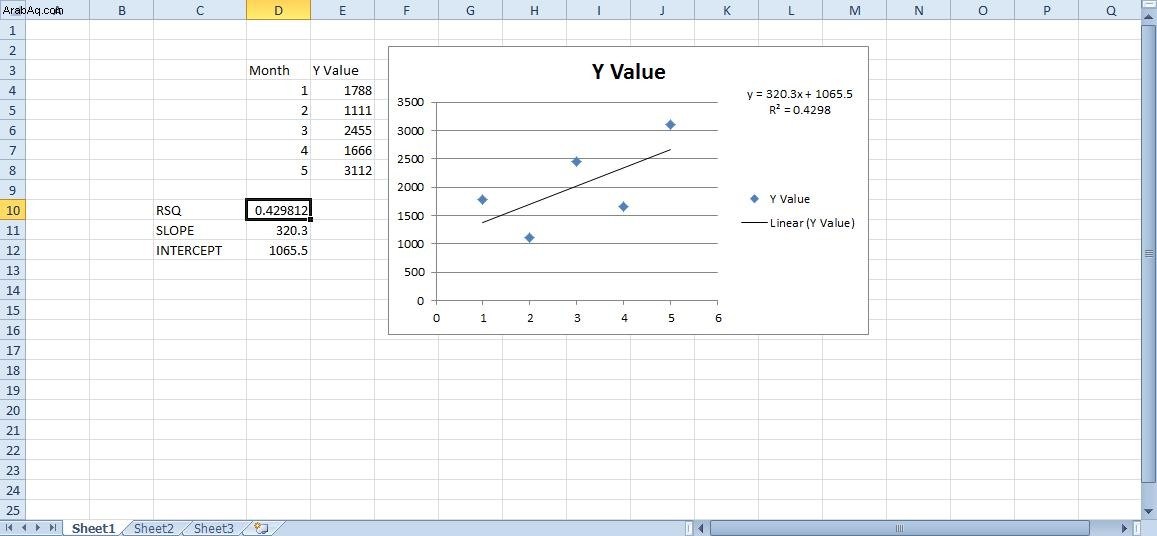Click the previous sheet navigation arrow

(24, 528)
